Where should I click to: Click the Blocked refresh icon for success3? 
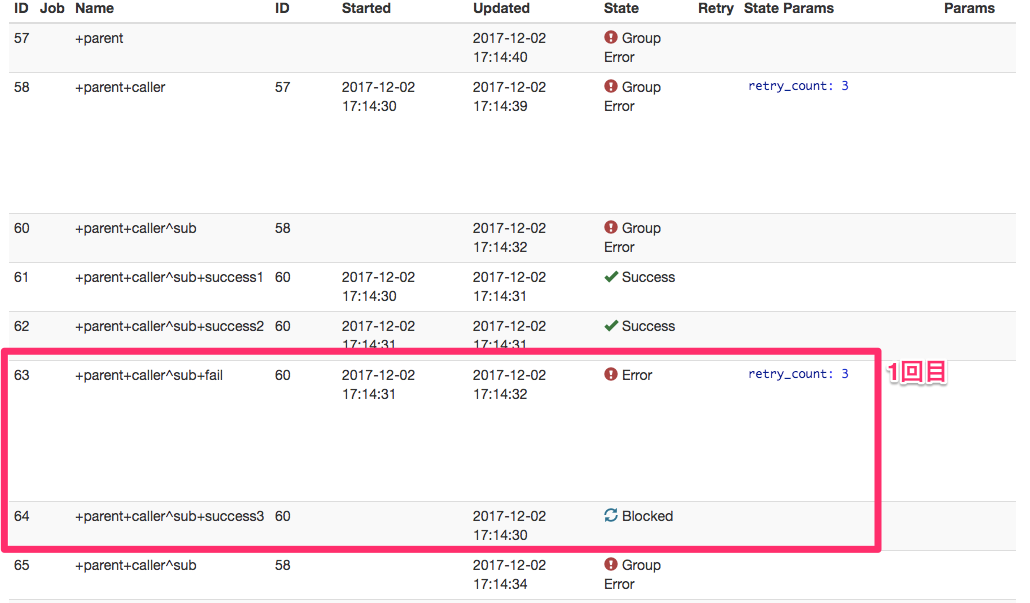pos(611,516)
